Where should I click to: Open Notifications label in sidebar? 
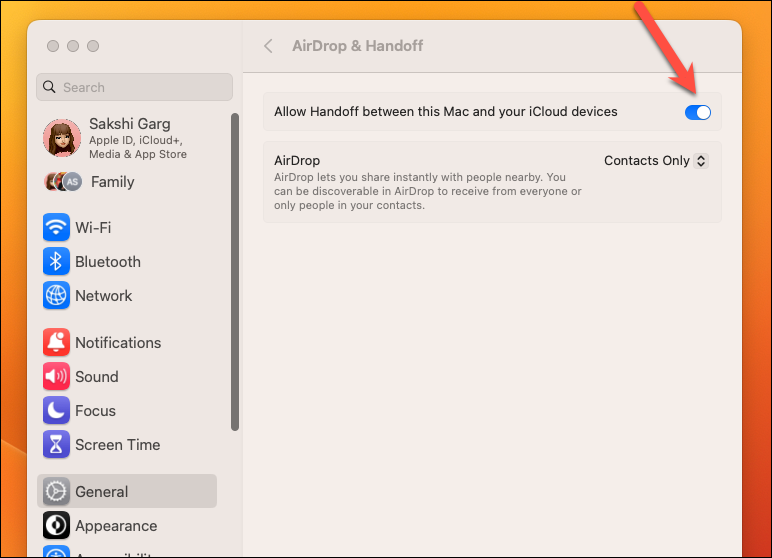coord(118,342)
